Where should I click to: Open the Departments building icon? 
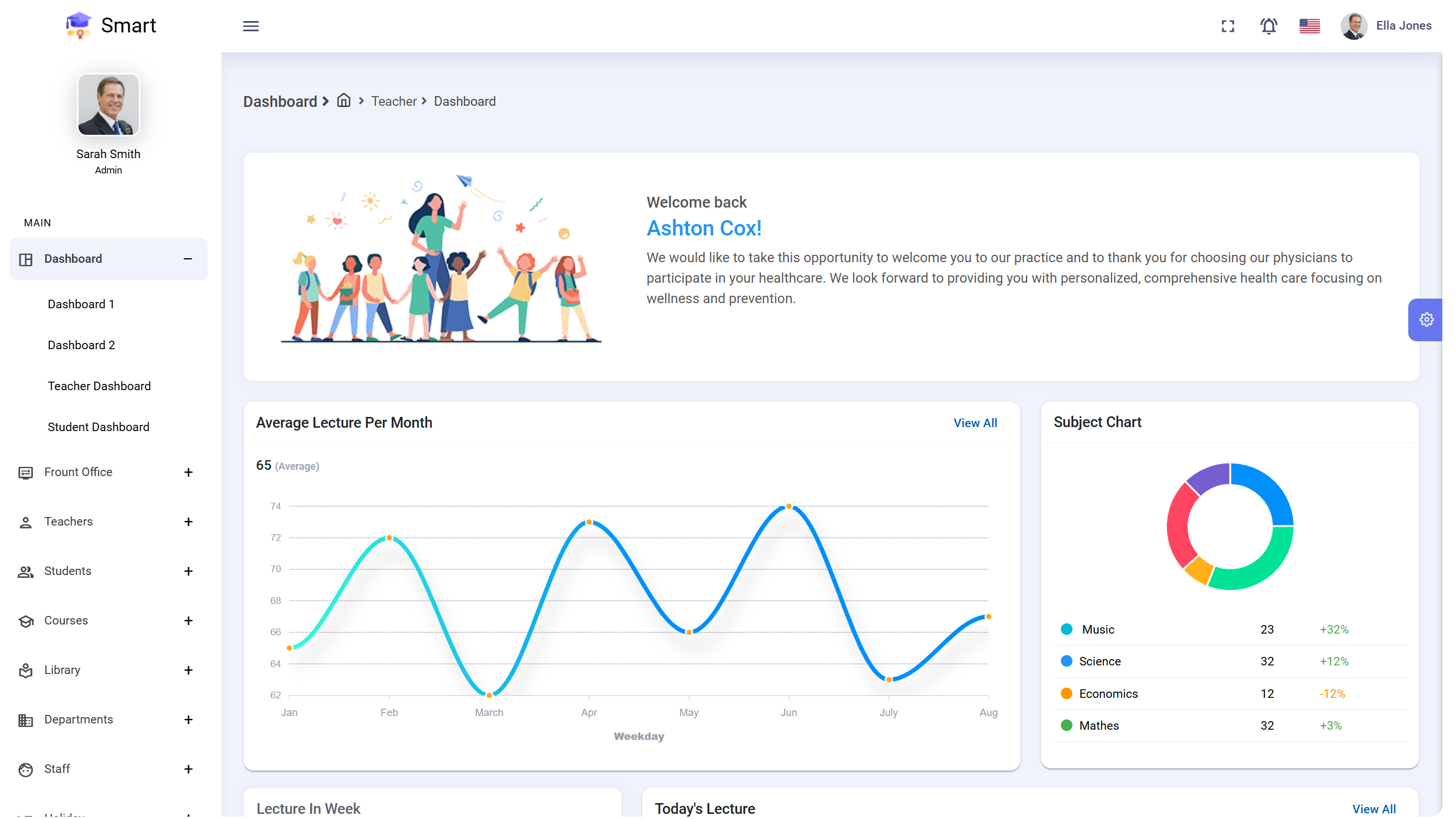26,719
